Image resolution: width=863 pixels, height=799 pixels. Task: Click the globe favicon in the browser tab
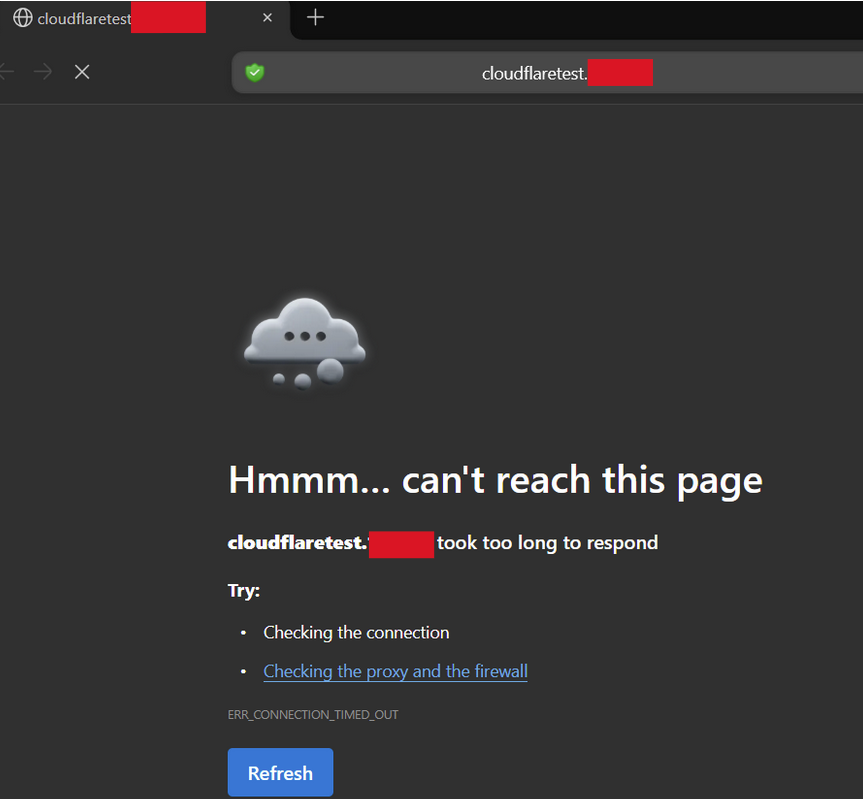click(x=22, y=18)
